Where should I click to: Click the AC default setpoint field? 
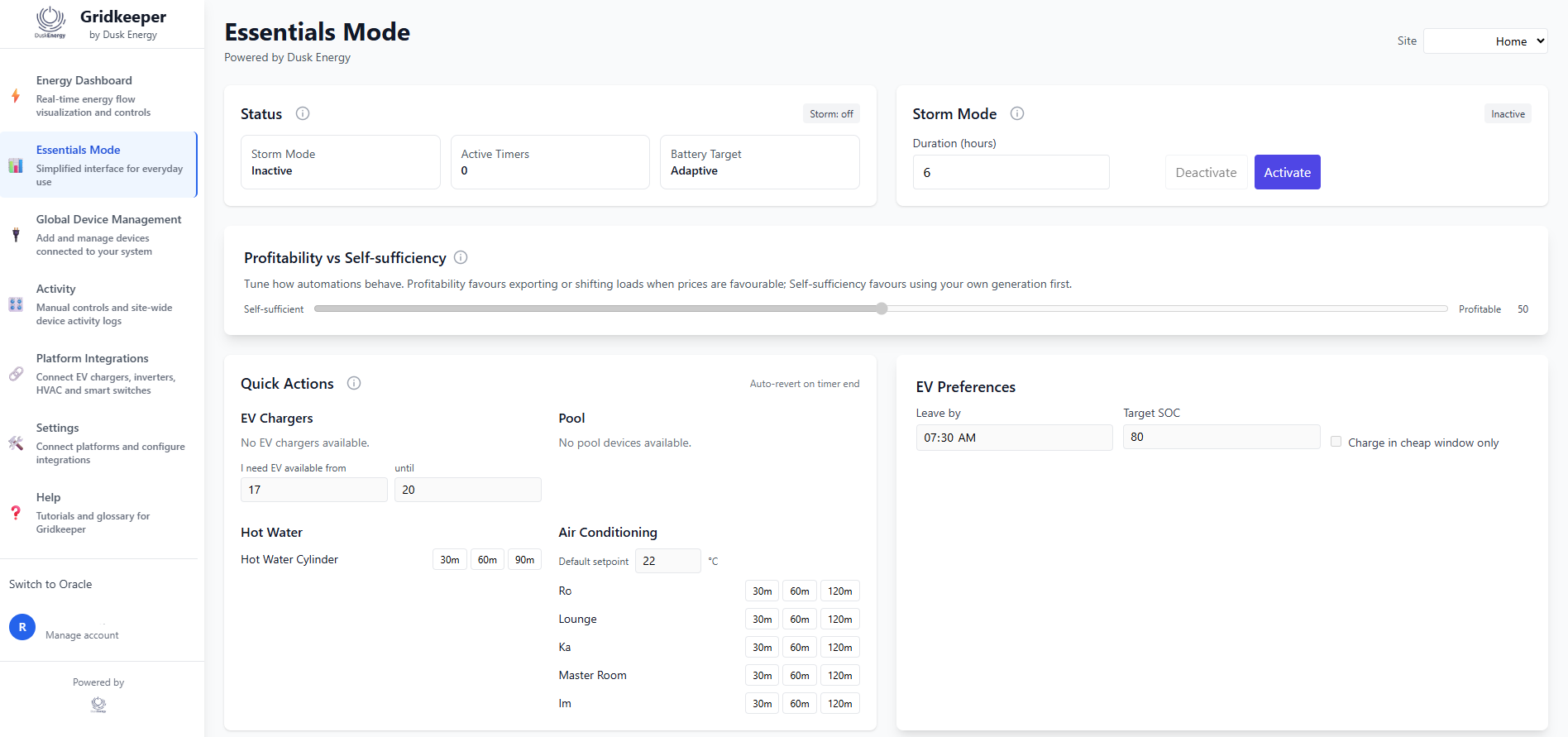(x=667, y=561)
